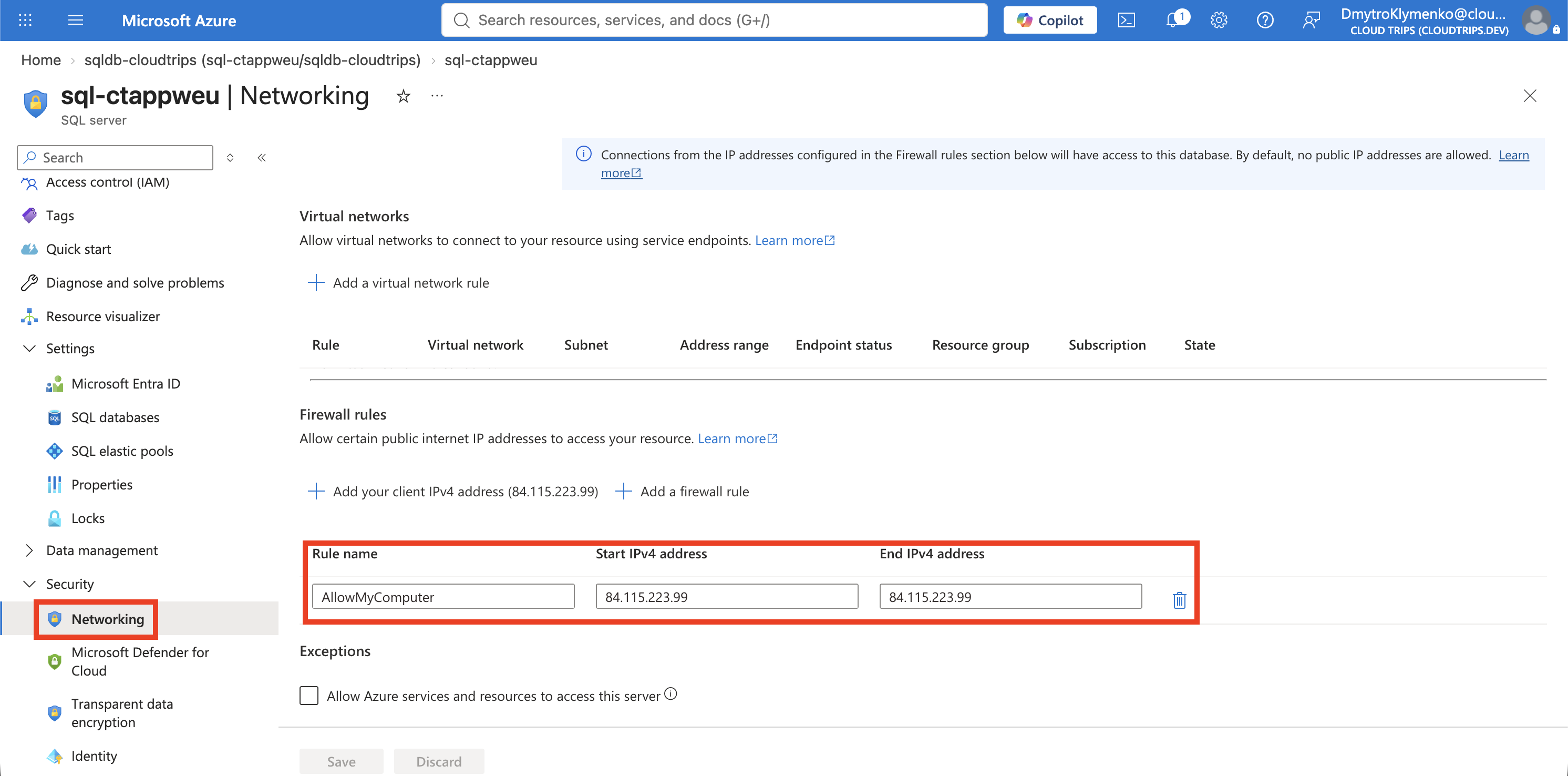Open portal settings gear
This screenshot has height=776, width=1568.
[1219, 20]
